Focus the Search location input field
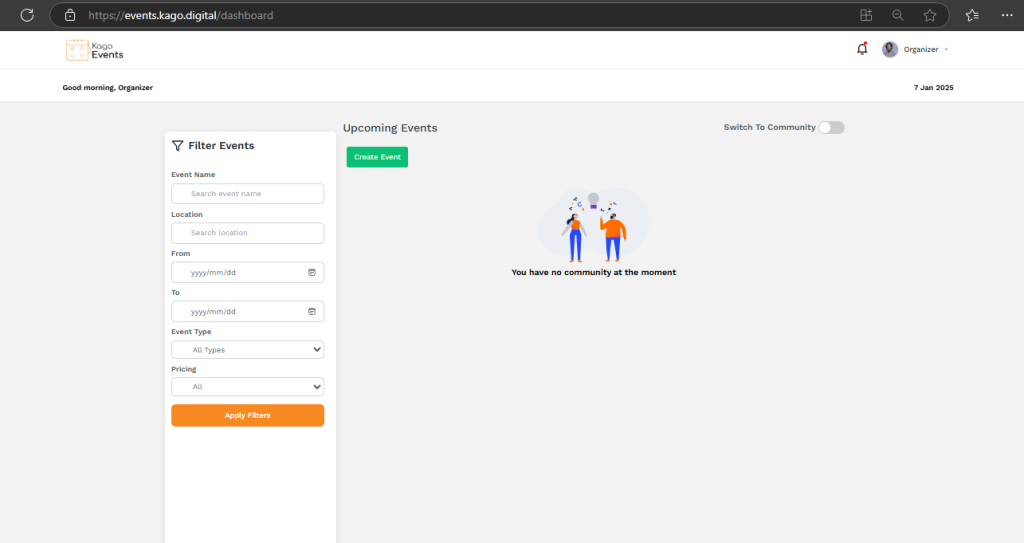Image resolution: width=1024 pixels, height=543 pixels. click(x=247, y=233)
